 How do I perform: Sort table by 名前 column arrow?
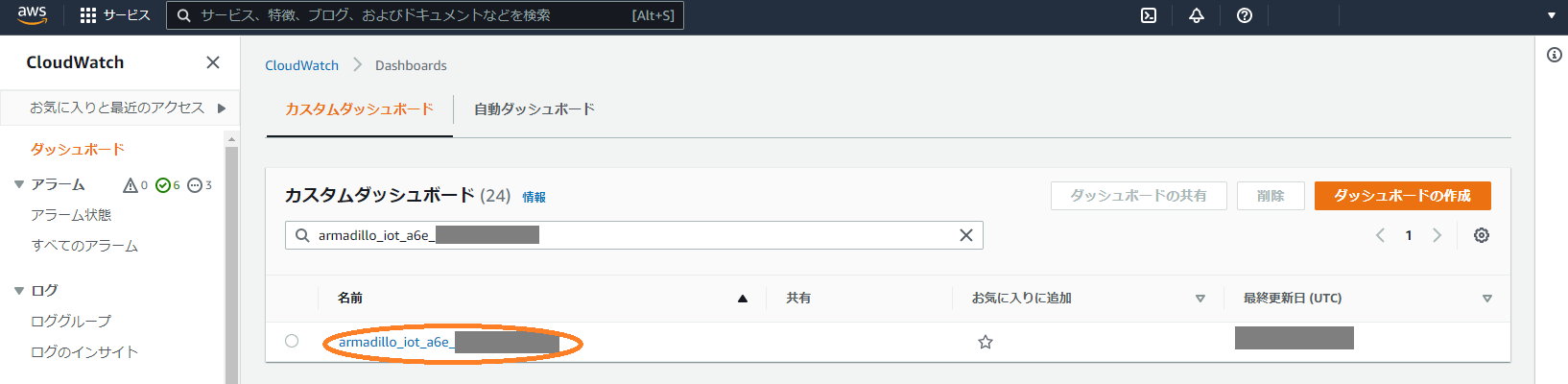click(x=742, y=299)
